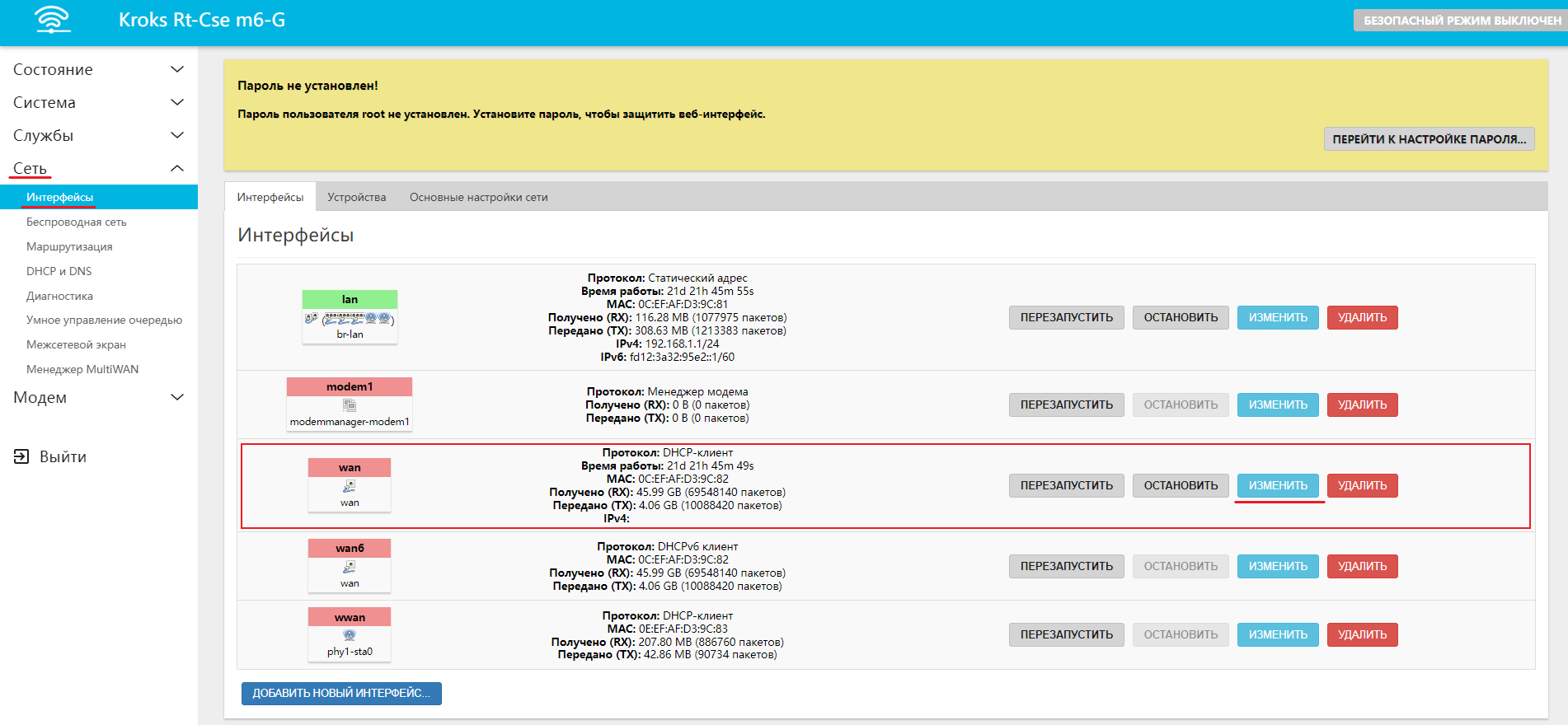
Task: Go to password setup via Перейти к настройке пароля
Action: click(1429, 139)
